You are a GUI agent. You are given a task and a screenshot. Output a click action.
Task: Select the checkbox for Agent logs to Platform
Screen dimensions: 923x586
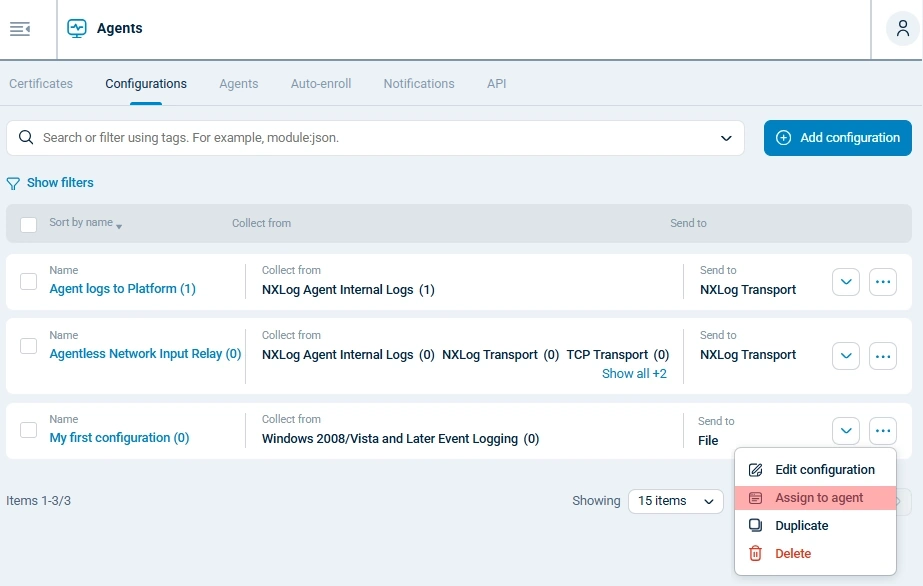28,281
